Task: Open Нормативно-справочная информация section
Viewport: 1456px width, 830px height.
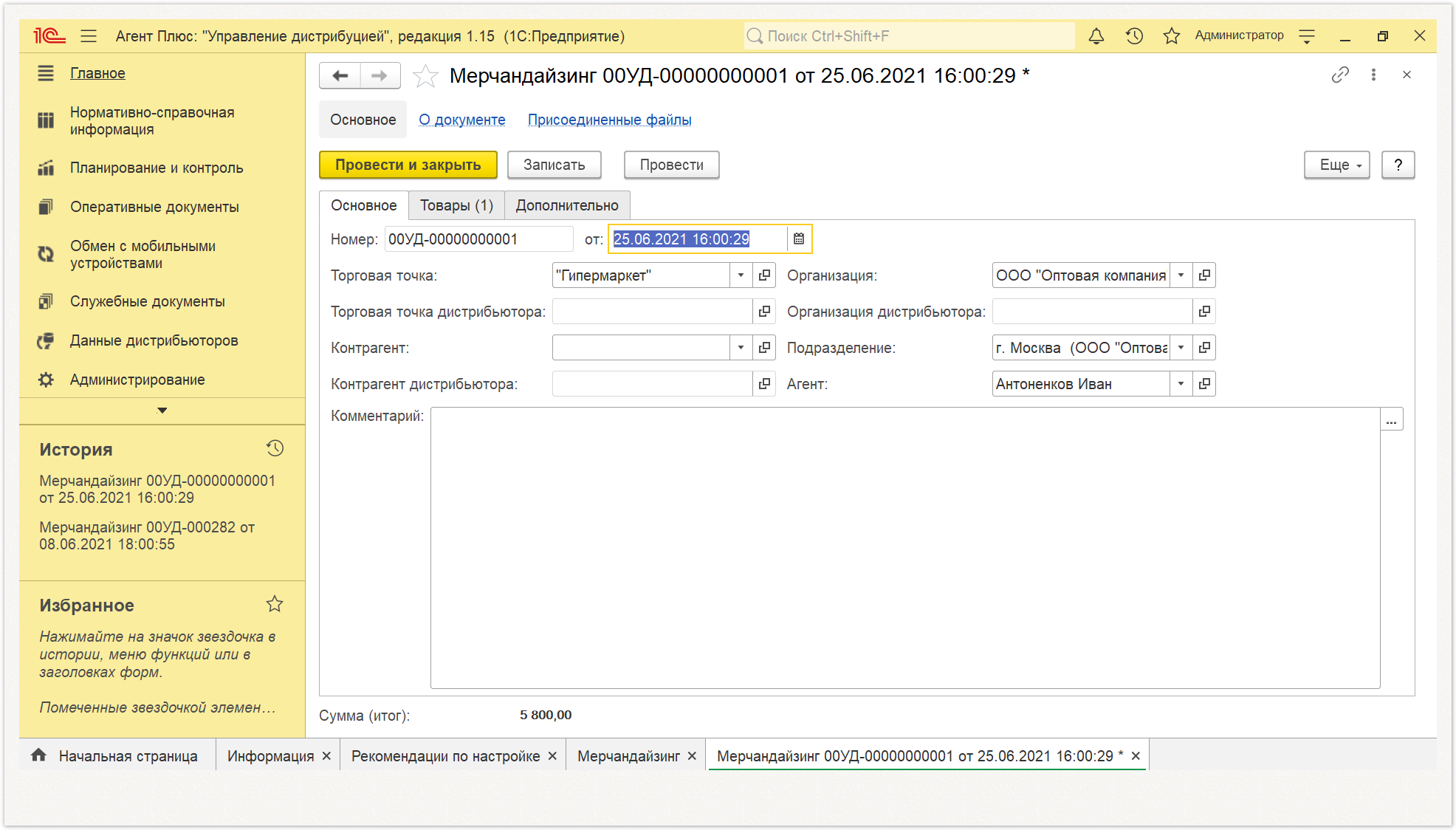Action: pyautogui.click(x=152, y=120)
